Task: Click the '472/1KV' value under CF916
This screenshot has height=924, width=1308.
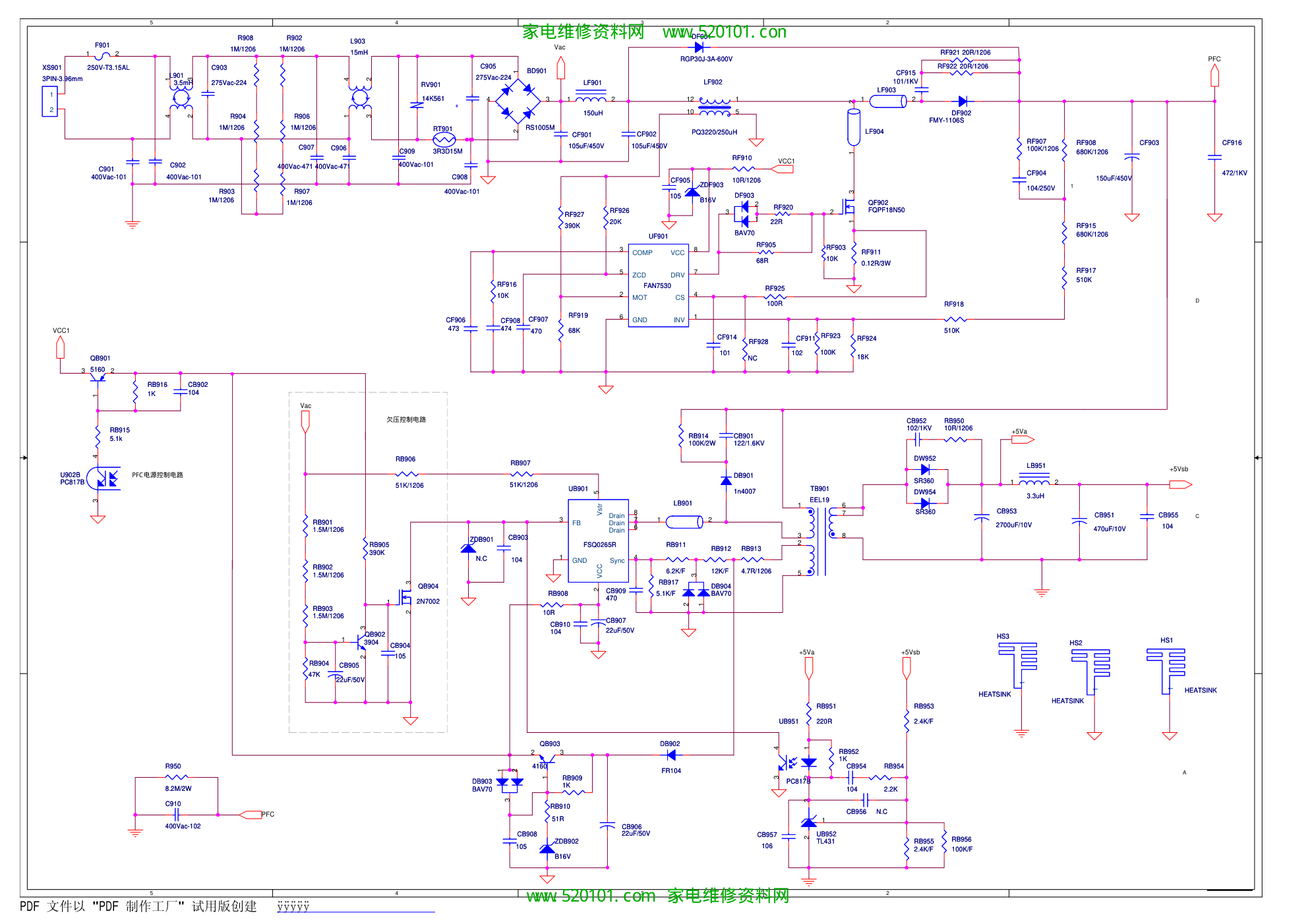Action: pyautogui.click(x=1234, y=173)
